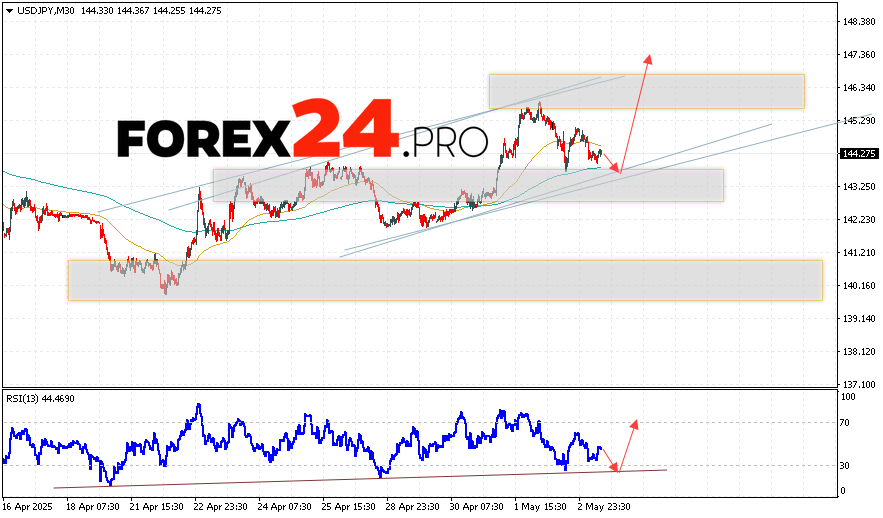Click the RSI 0 level label
Screen dimensions: 883x518
click(843, 491)
